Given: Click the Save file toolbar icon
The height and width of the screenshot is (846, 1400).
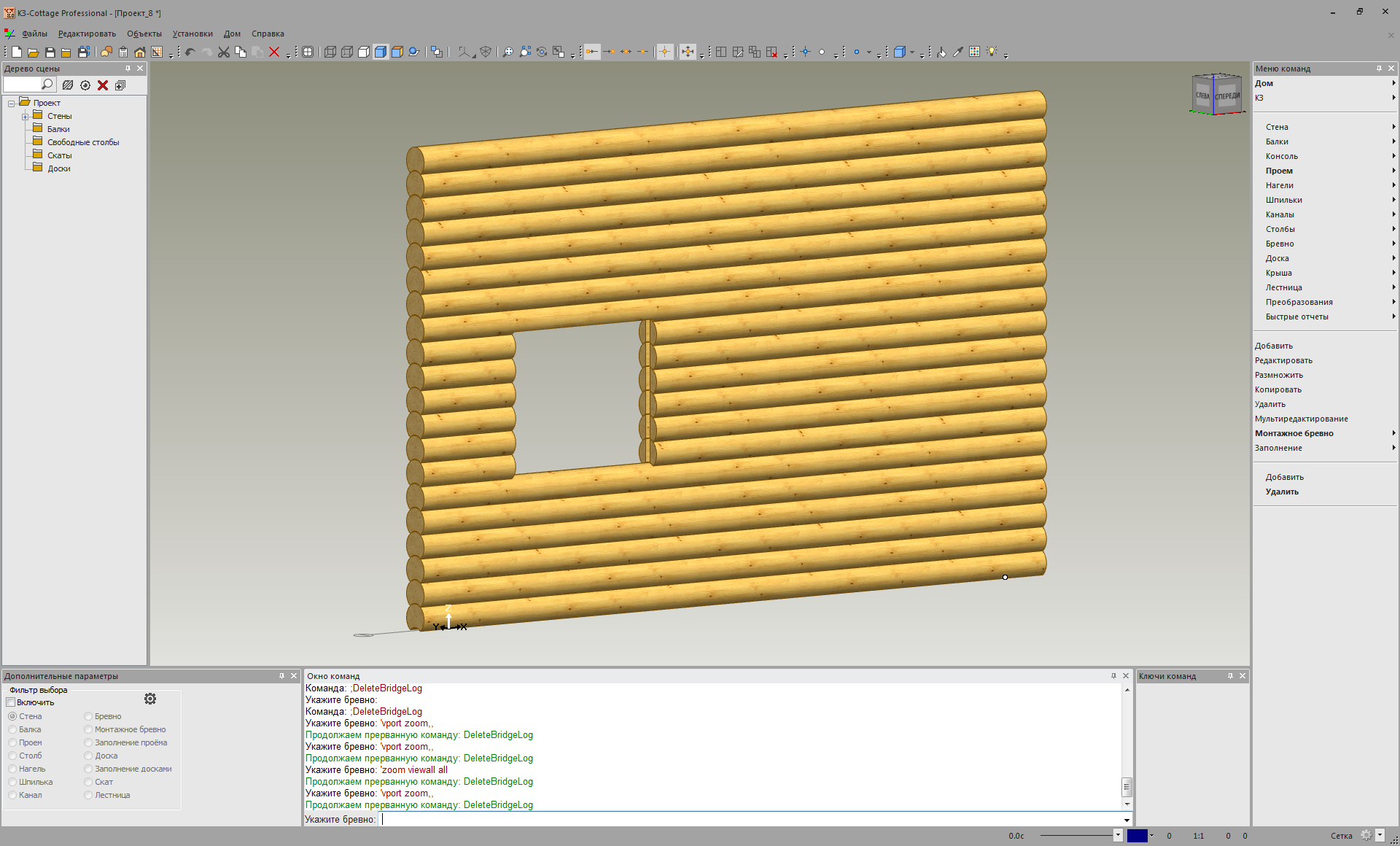Looking at the screenshot, I should coord(50,52).
